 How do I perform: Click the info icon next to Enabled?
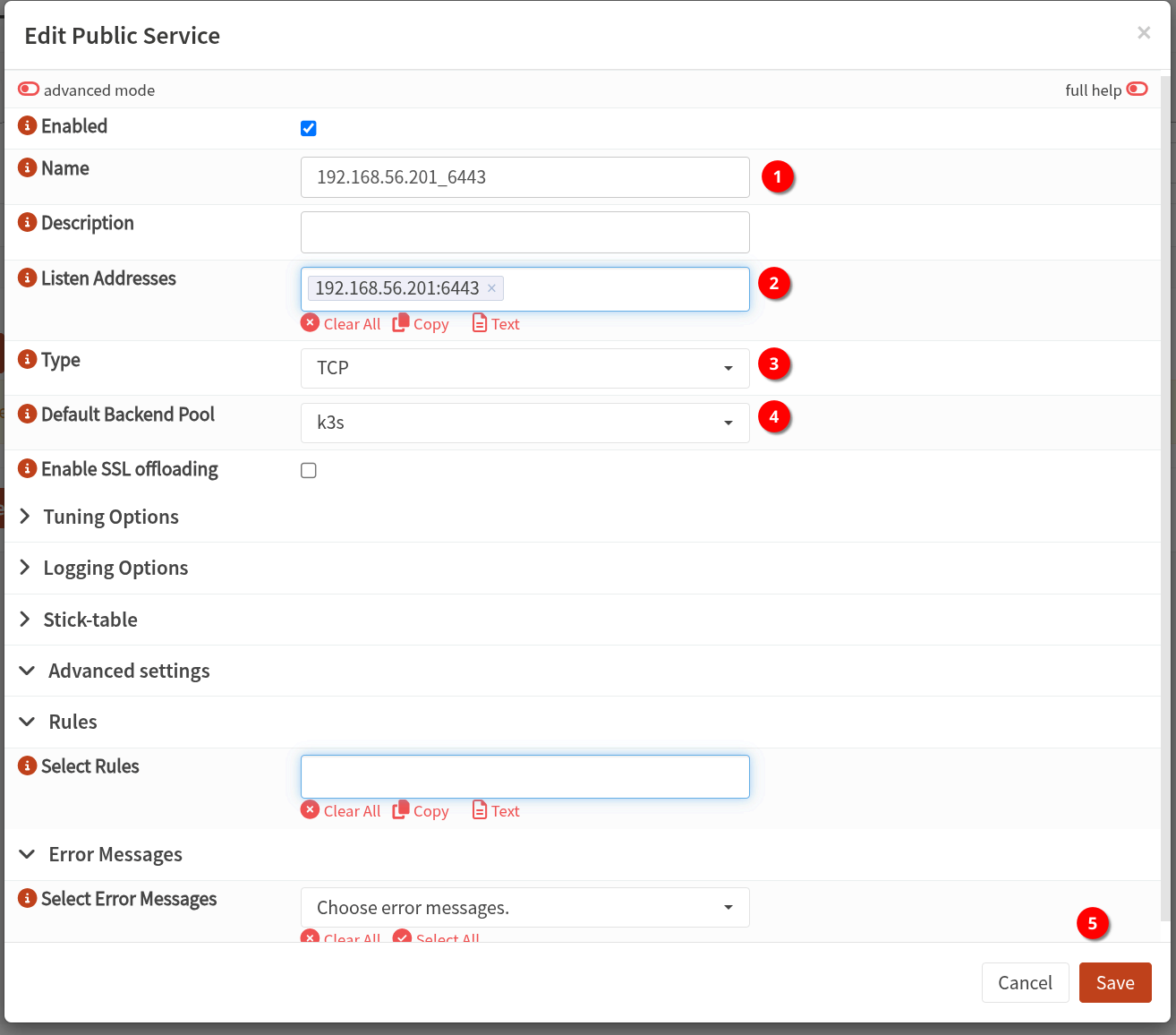pos(28,126)
